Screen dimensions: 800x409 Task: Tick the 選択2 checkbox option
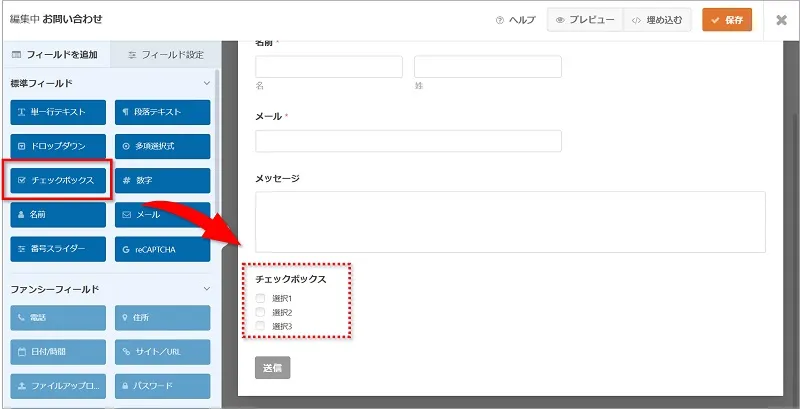pos(261,313)
